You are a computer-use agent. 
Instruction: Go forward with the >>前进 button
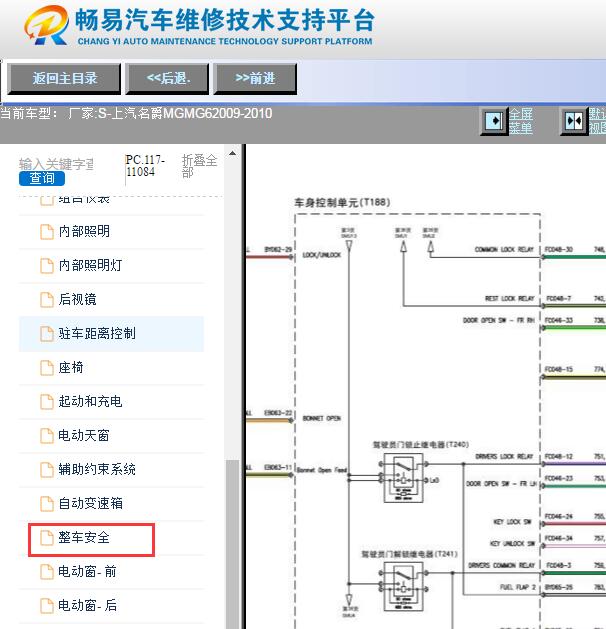pyautogui.click(x=255, y=79)
